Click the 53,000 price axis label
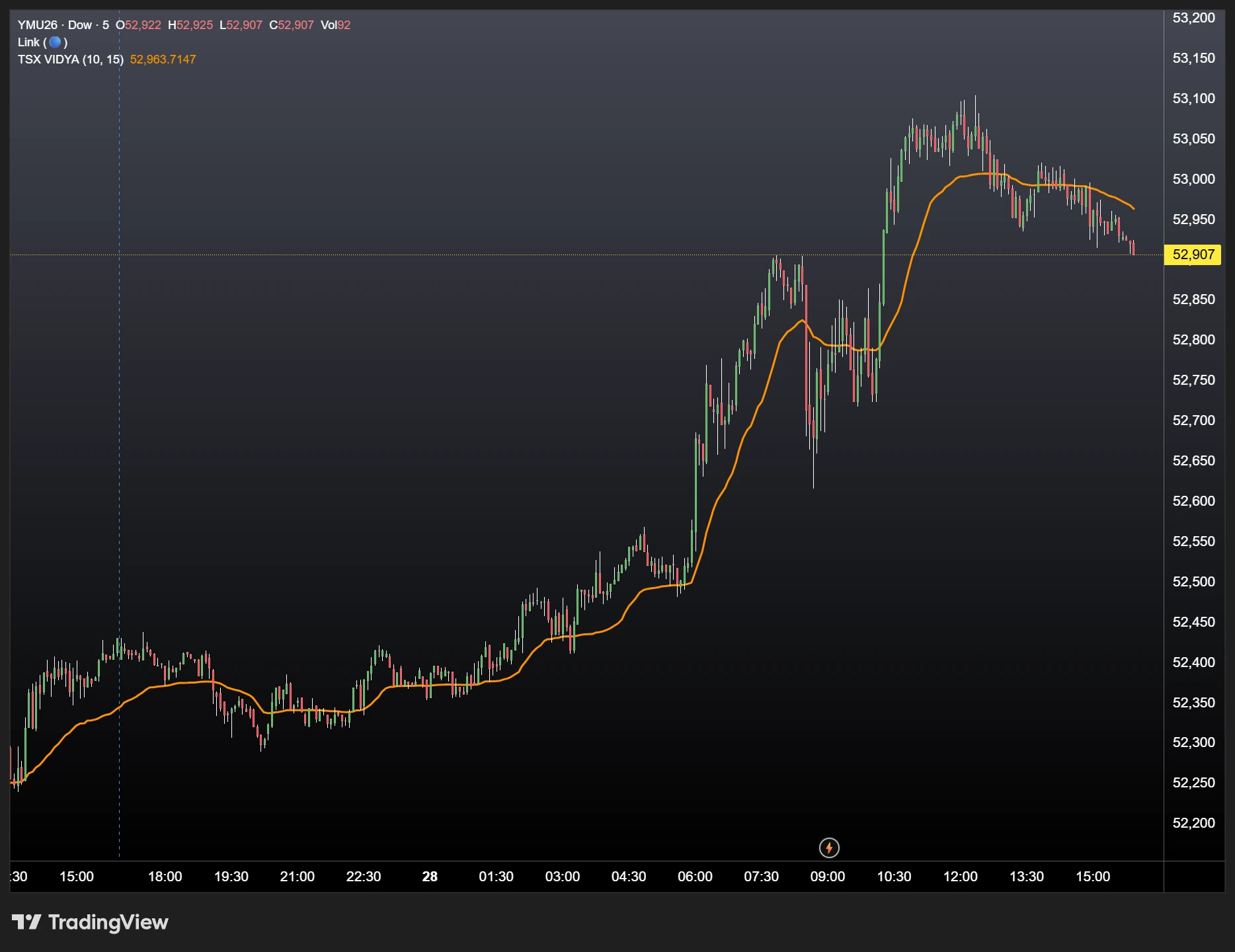Image resolution: width=1235 pixels, height=952 pixels. click(1193, 179)
